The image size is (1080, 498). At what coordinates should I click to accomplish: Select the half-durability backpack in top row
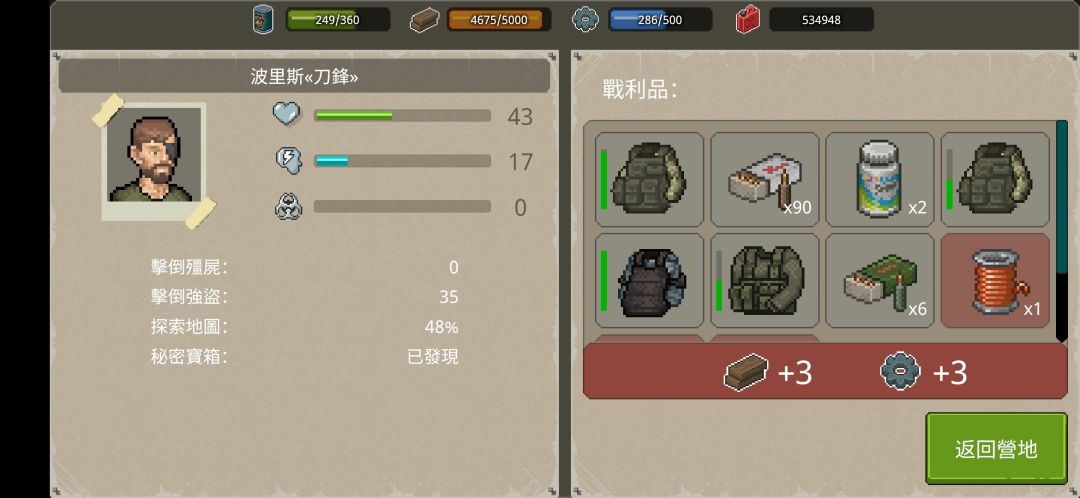point(995,180)
